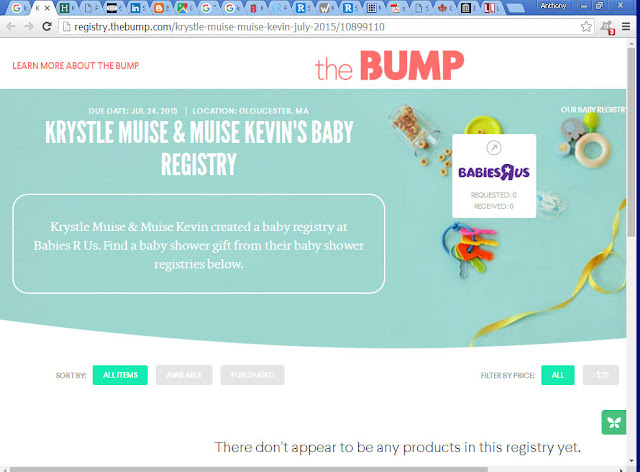Filter by price All
640x472 pixels.
[558, 375]
